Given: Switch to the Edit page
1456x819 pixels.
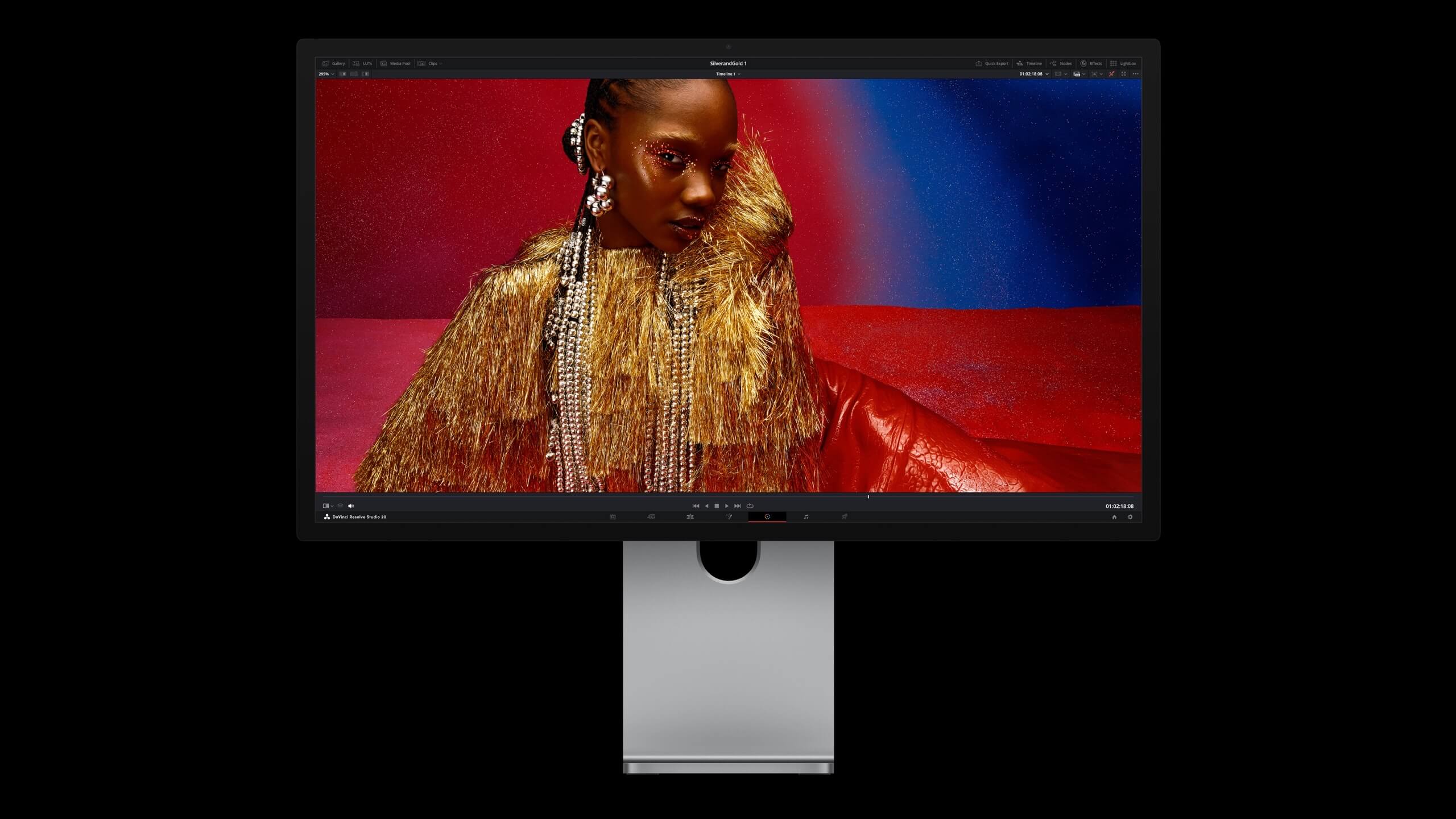Looking at the screenshot, I should click(x=690, y=516).
